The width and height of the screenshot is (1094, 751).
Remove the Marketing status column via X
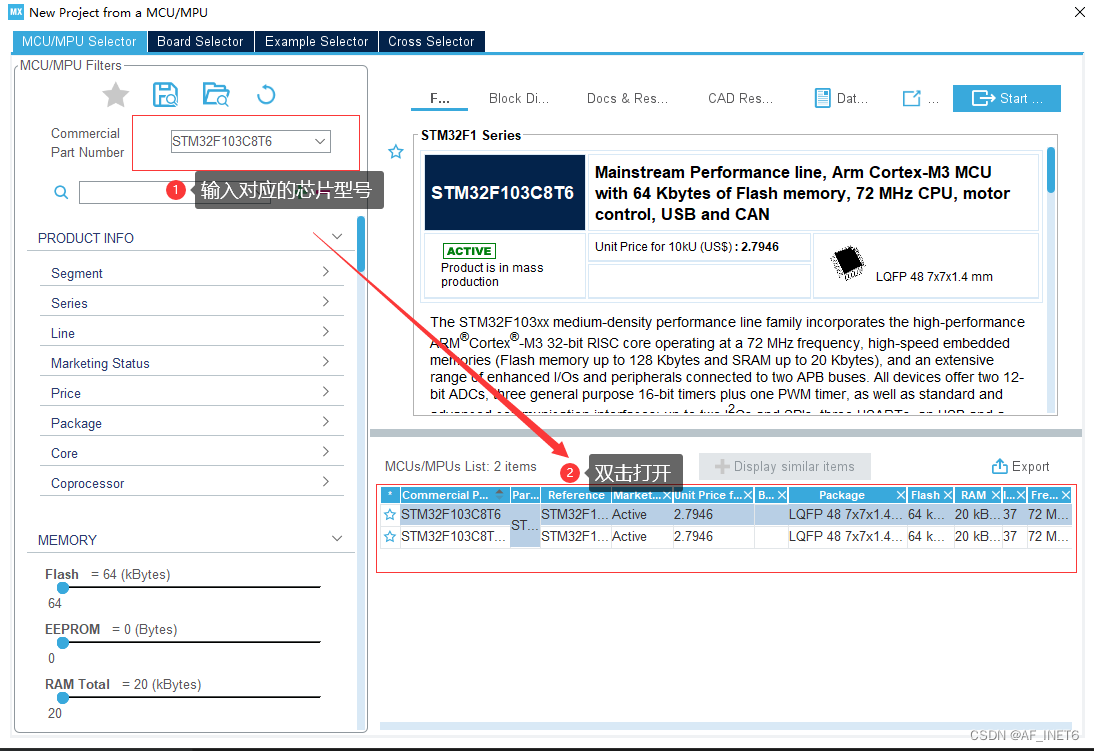click(666, 495)
